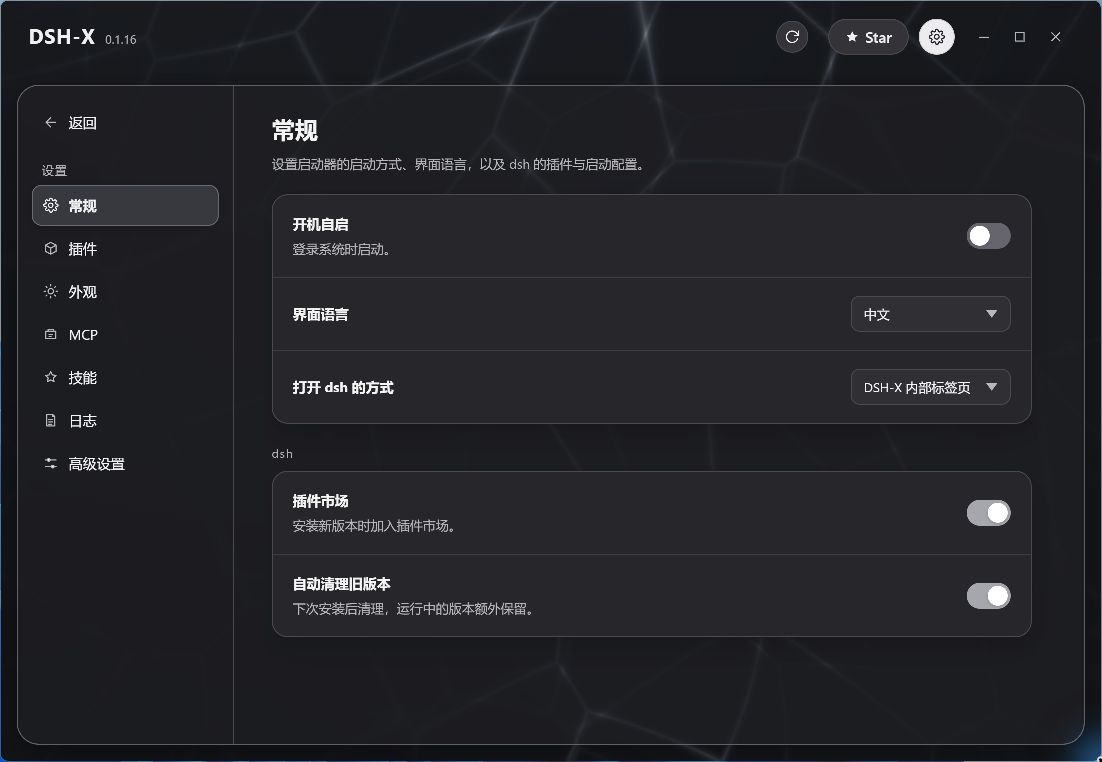The height and width of the screenshot is (762, 1102).
Task: Disable the 插件市场 toggle
Action: coord(988,513)
